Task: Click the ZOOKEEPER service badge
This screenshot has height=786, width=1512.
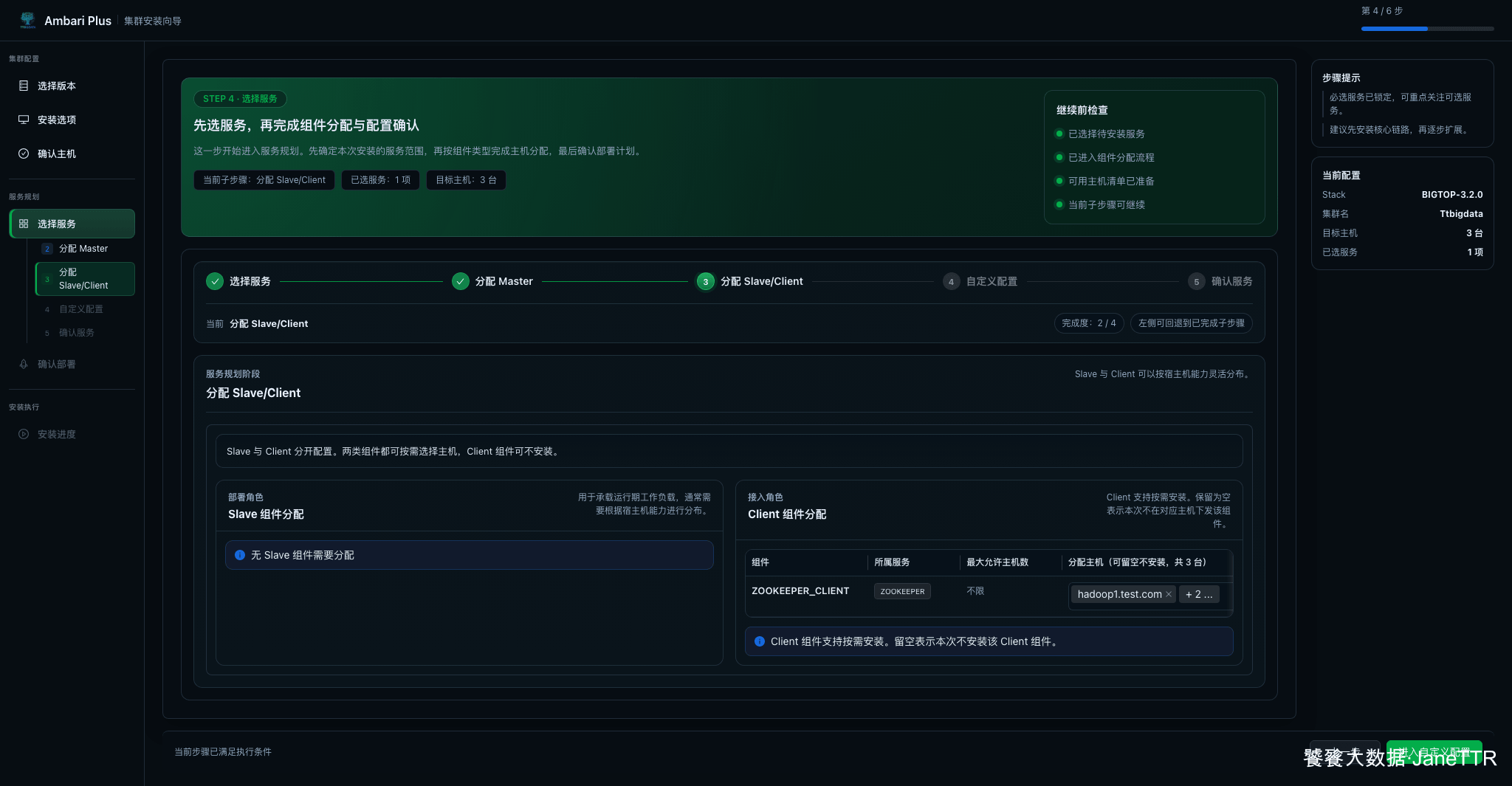Action: pos(902,591)
